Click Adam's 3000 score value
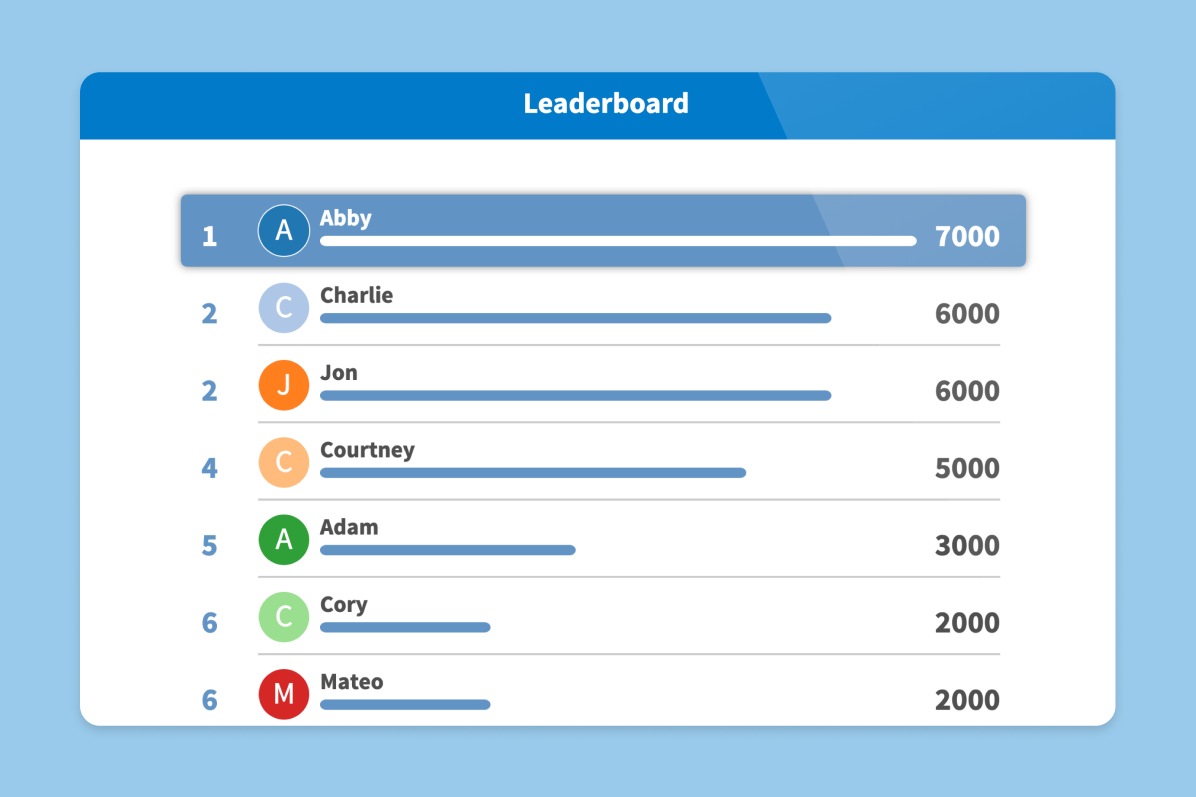The height and width of the screenshot is (797, 1196). (x=967, y=545)
